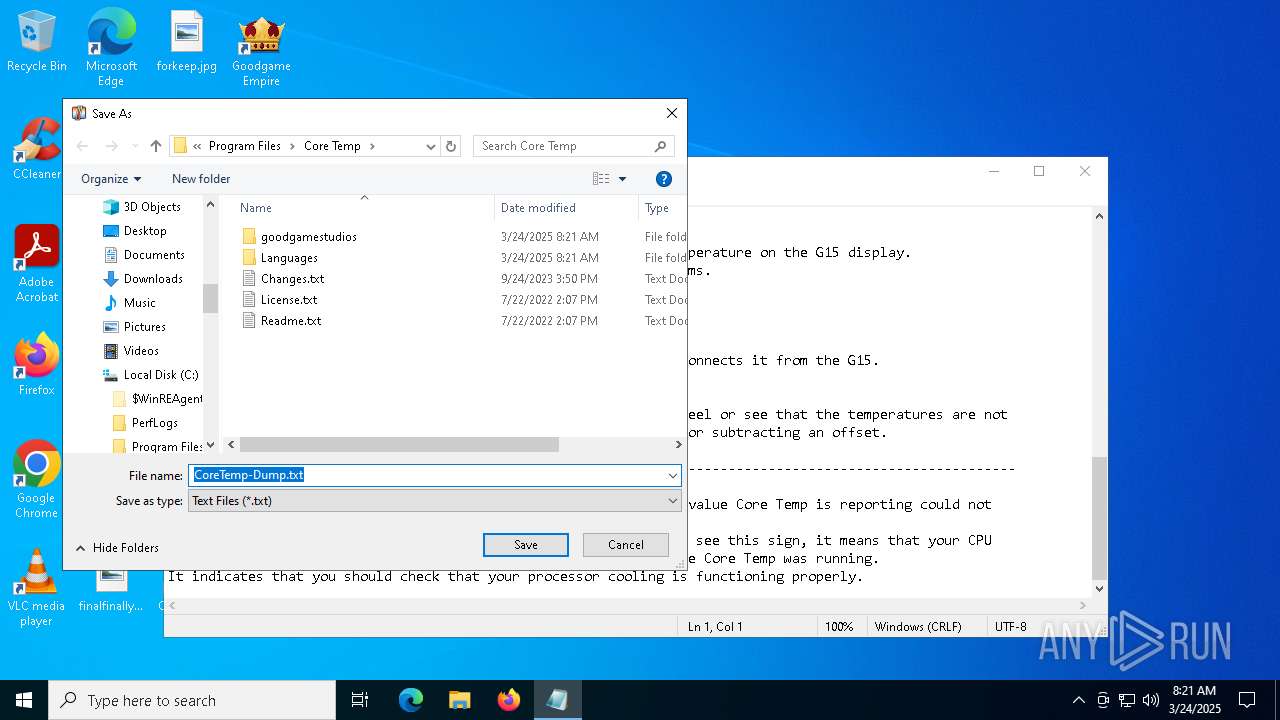
Task: Sort by Type column header
Action: tap(657, 208)
